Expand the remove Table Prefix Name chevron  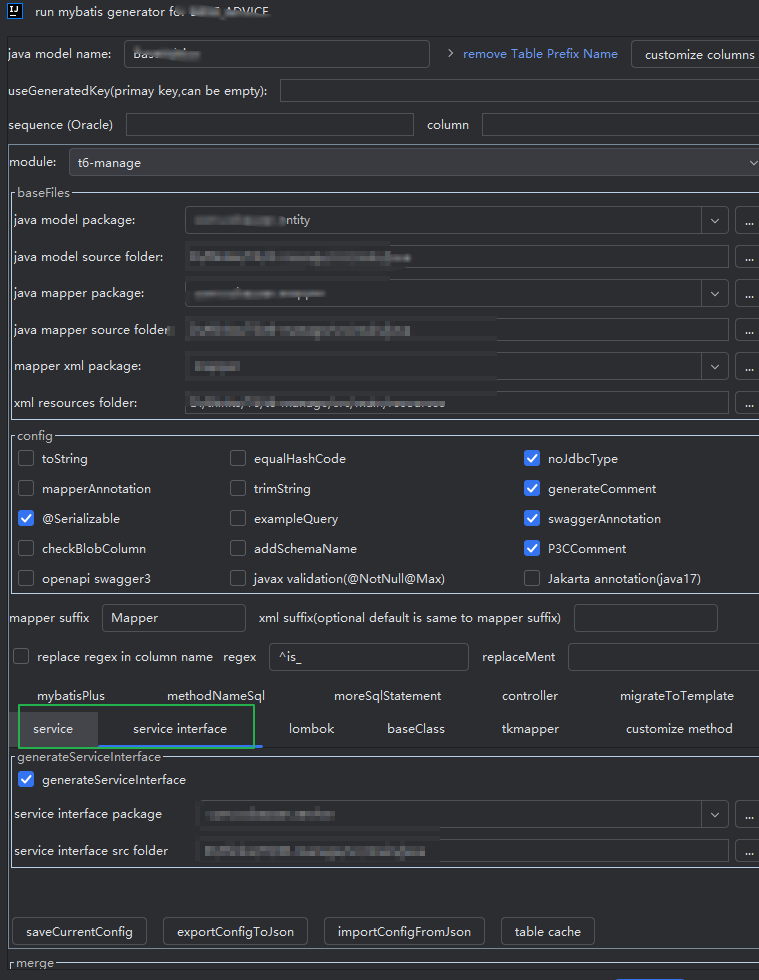pos(450,54)
